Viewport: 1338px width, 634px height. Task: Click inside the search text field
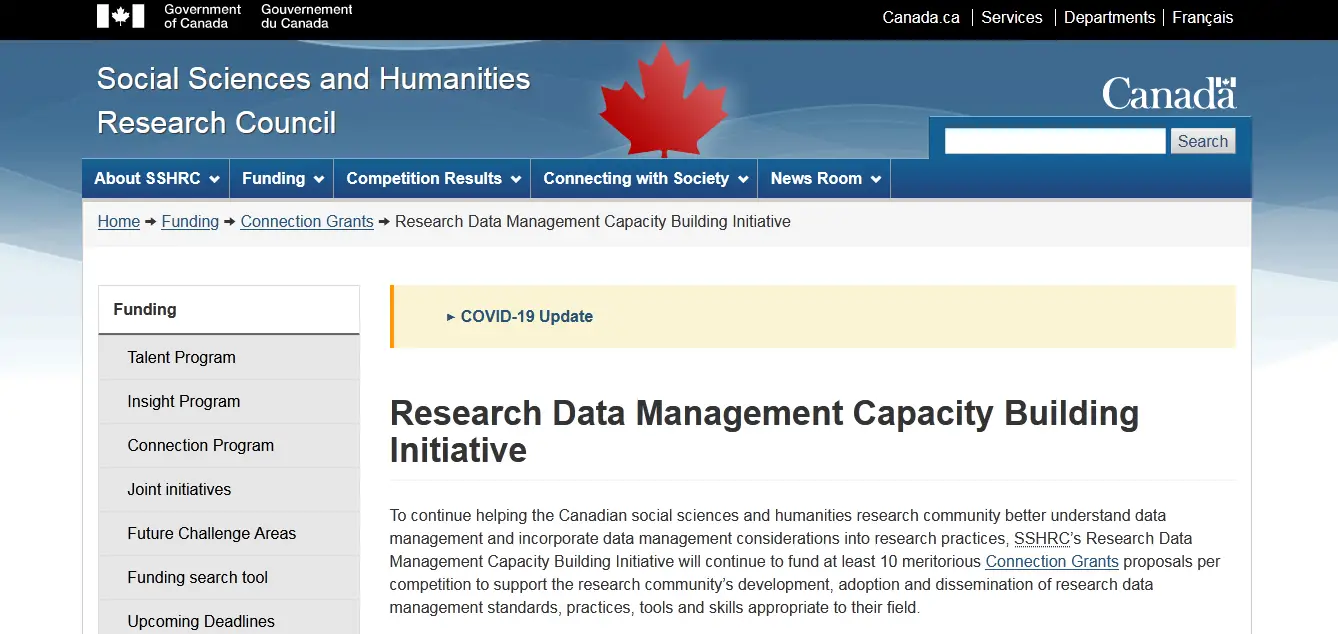(x=1055, y=141)
